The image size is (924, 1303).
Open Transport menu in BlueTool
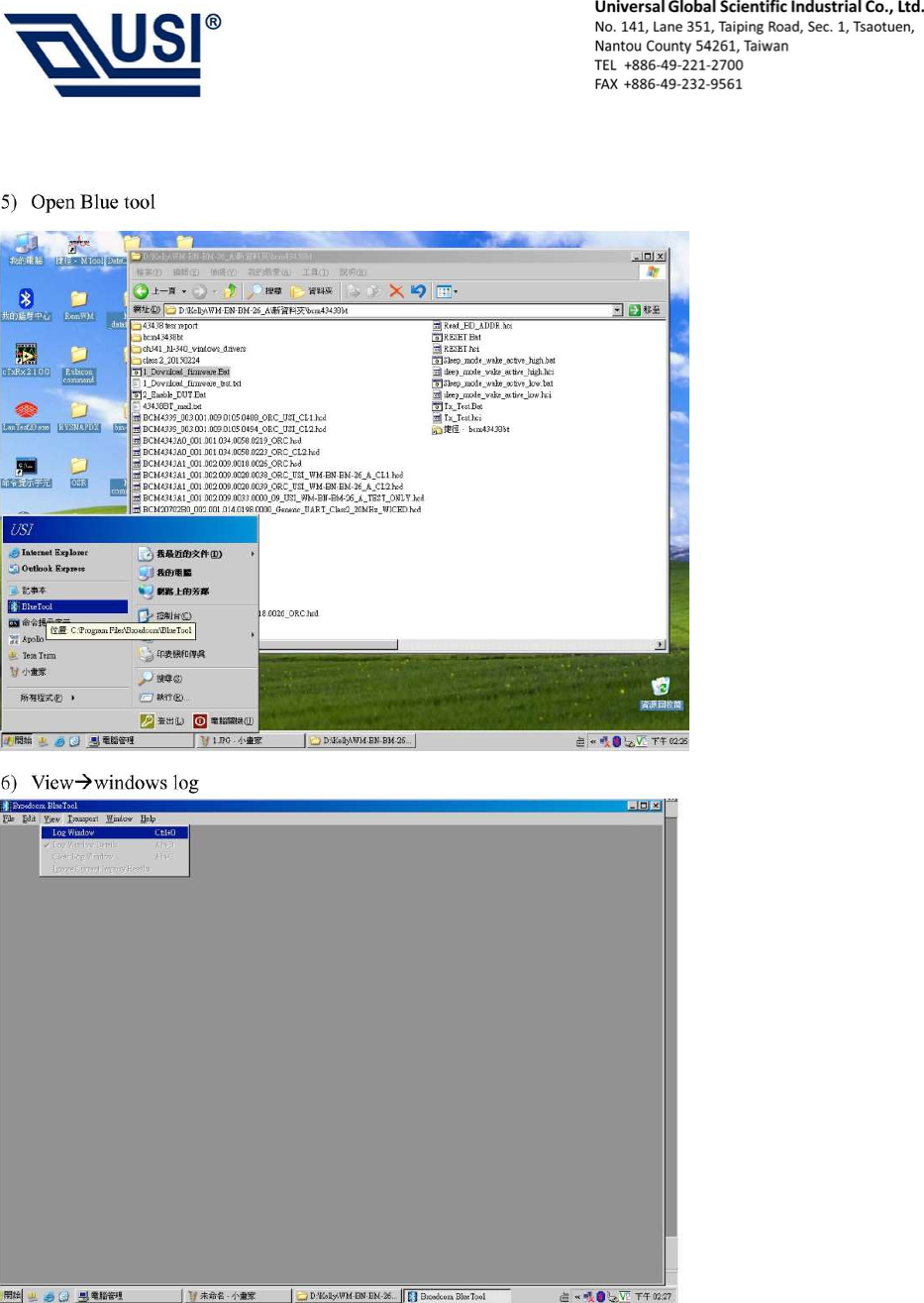point(82,819)
